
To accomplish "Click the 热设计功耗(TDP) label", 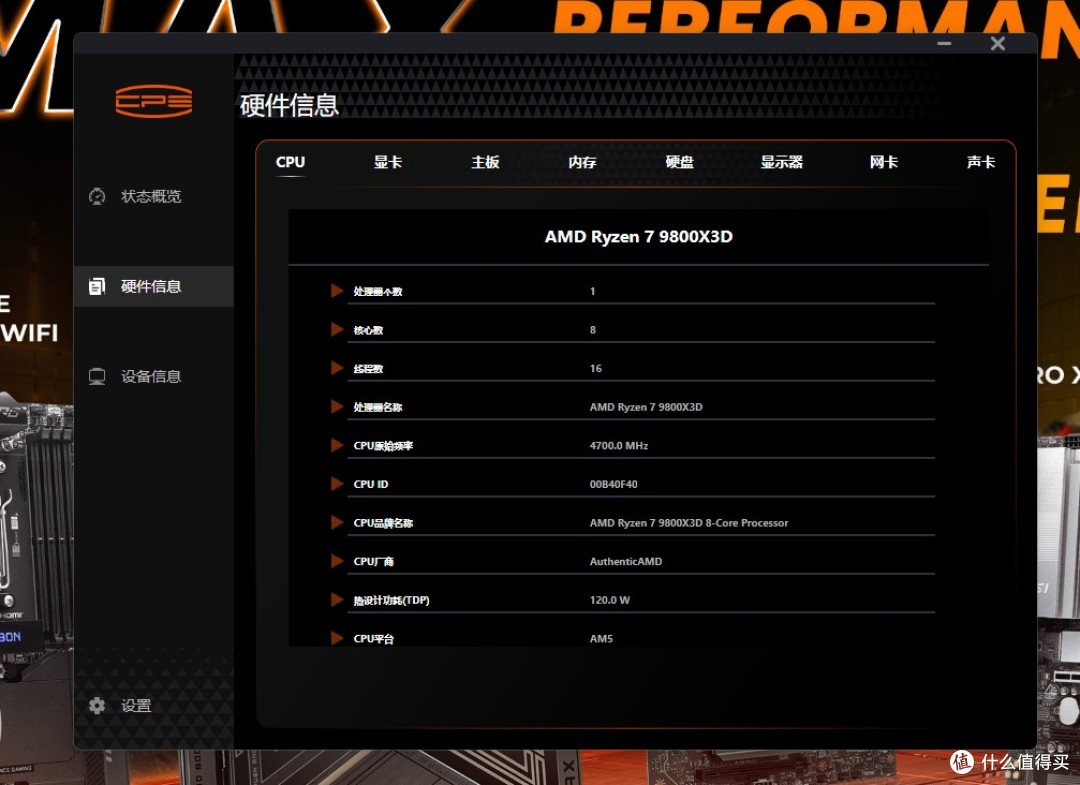I will (391, 600).
